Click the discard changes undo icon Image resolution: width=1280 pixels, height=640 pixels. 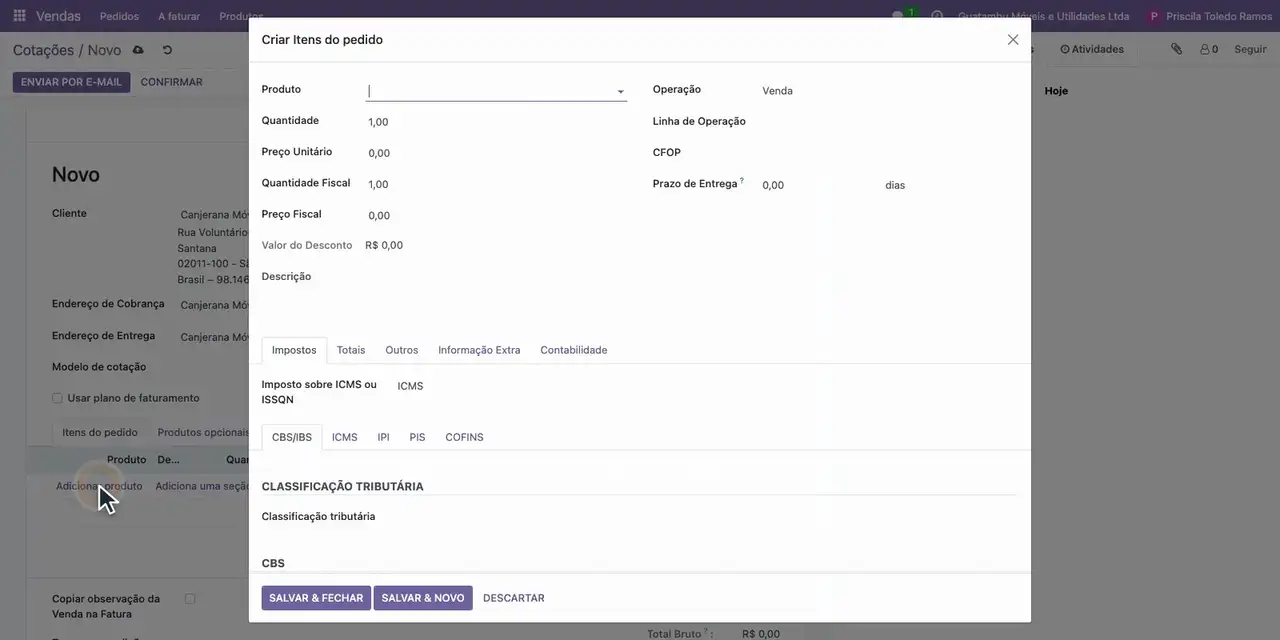pyautogui.click(x=167, y=50)
